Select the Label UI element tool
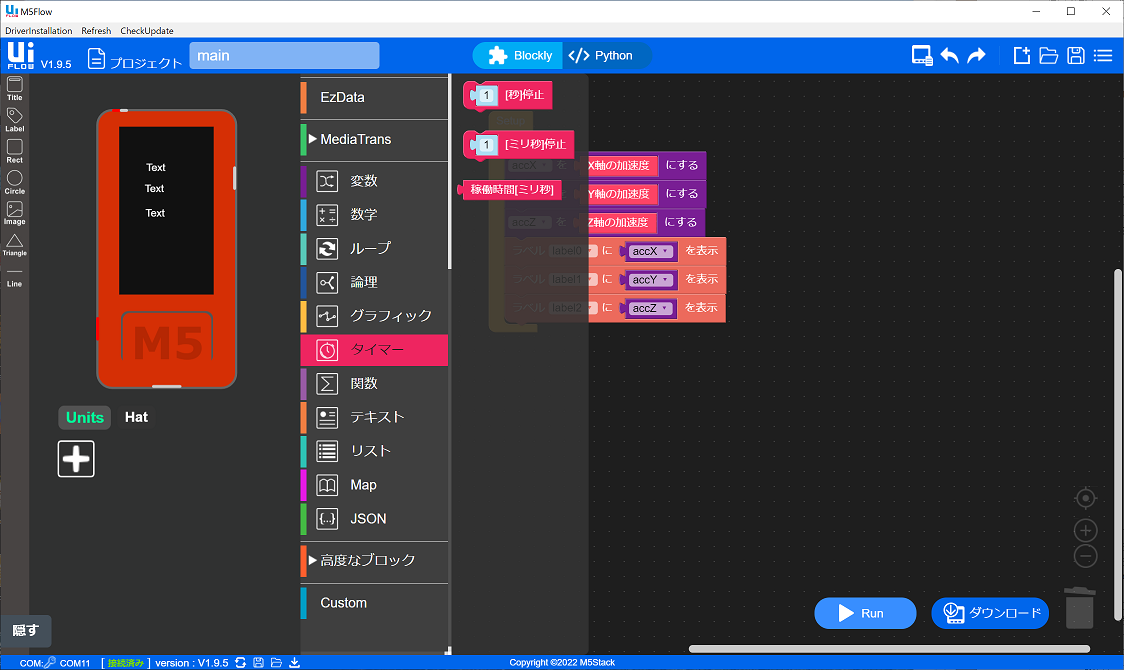This screenshot has width=1124, height=670. click(14, 120)
